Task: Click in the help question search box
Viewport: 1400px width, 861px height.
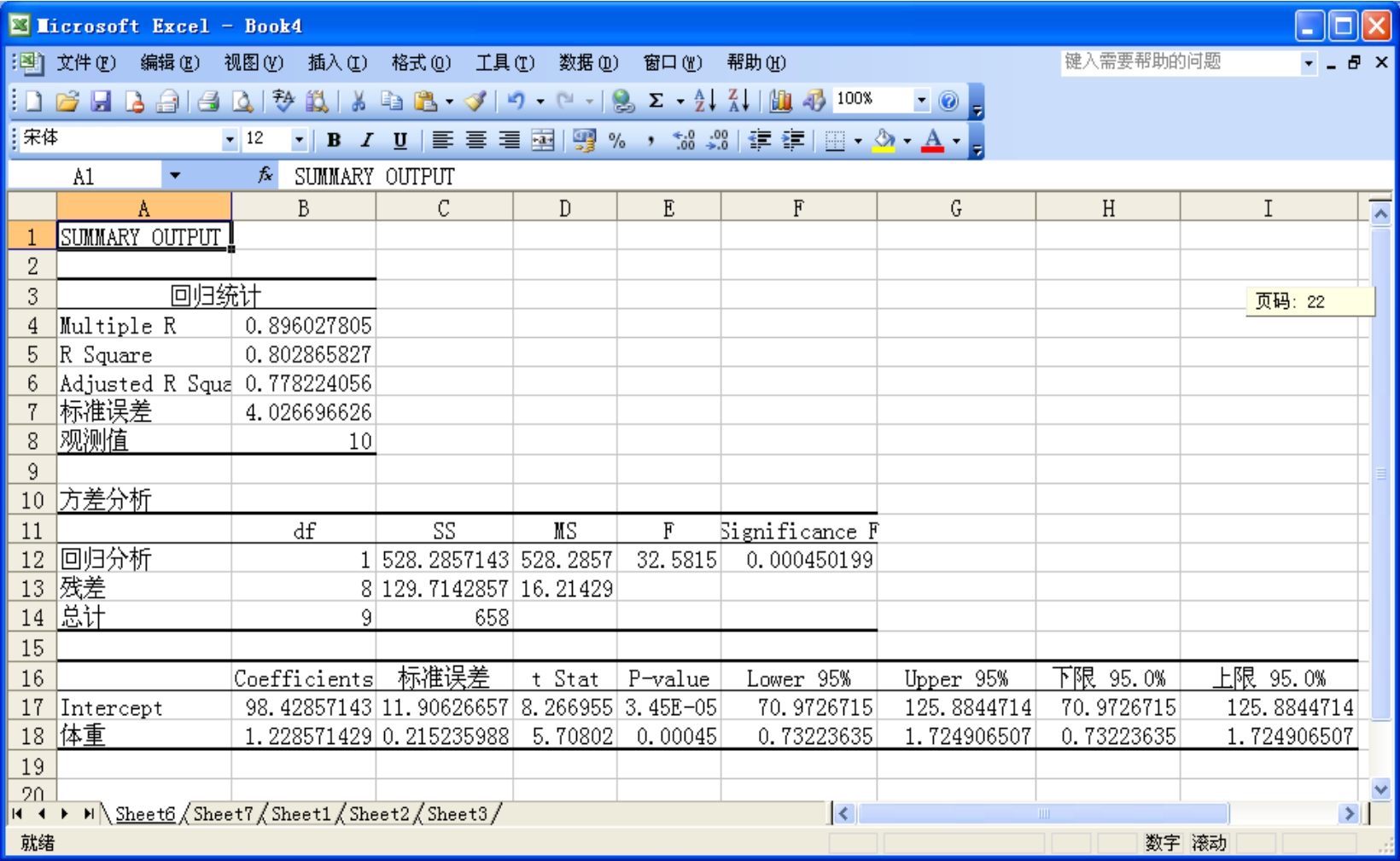Action: (x=1181, y=62)
